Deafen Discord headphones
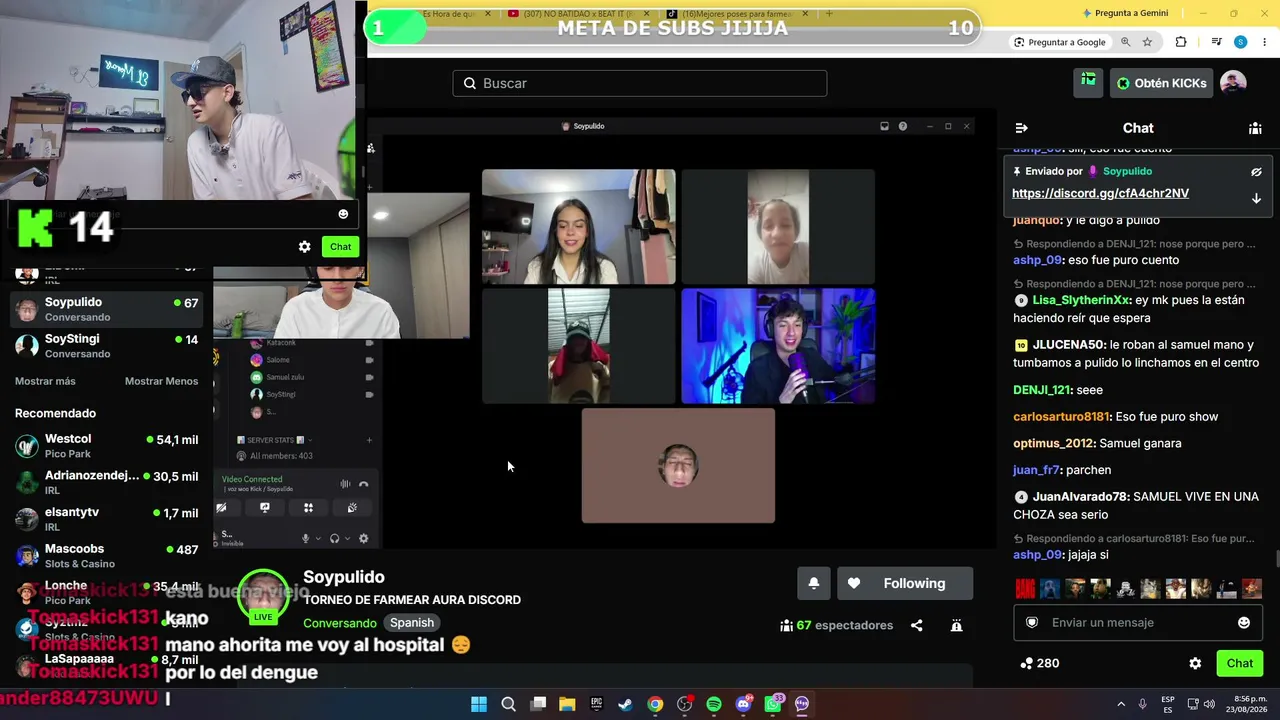Screen dimensions: 1280x720 (x=334, y=538)
